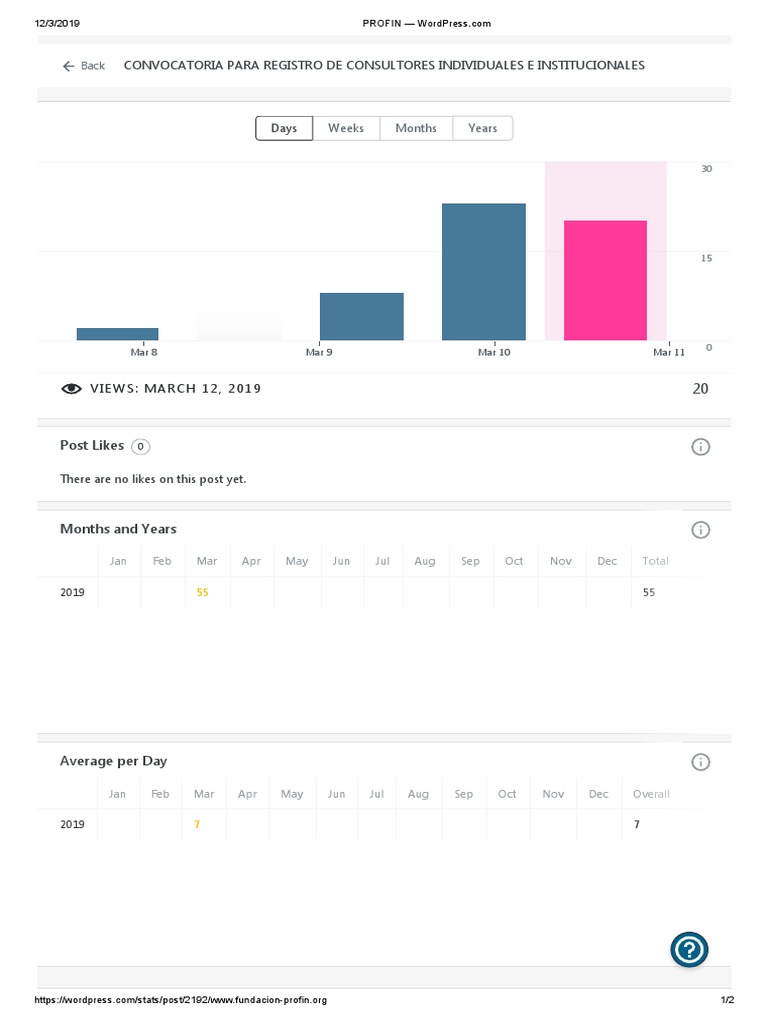Click the Back arrow icon
Screen dimensions: 768x1024
coord(68,66)
